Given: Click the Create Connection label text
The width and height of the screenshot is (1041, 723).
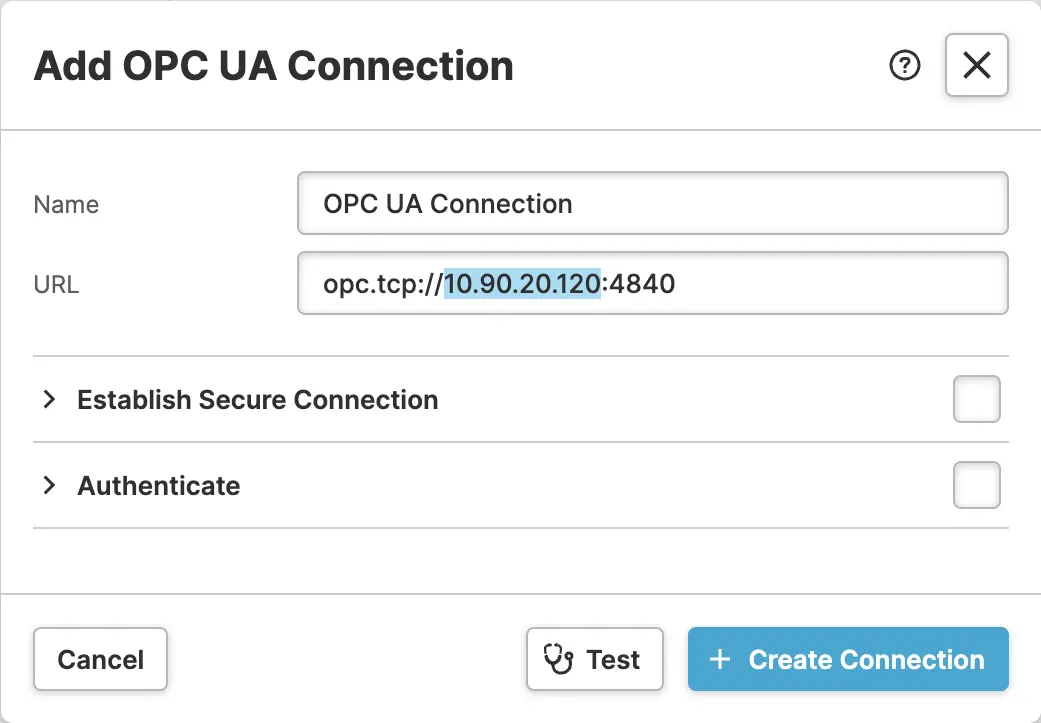Looking at the screenshot, I should pyautogui.click(x=866, y=660).
